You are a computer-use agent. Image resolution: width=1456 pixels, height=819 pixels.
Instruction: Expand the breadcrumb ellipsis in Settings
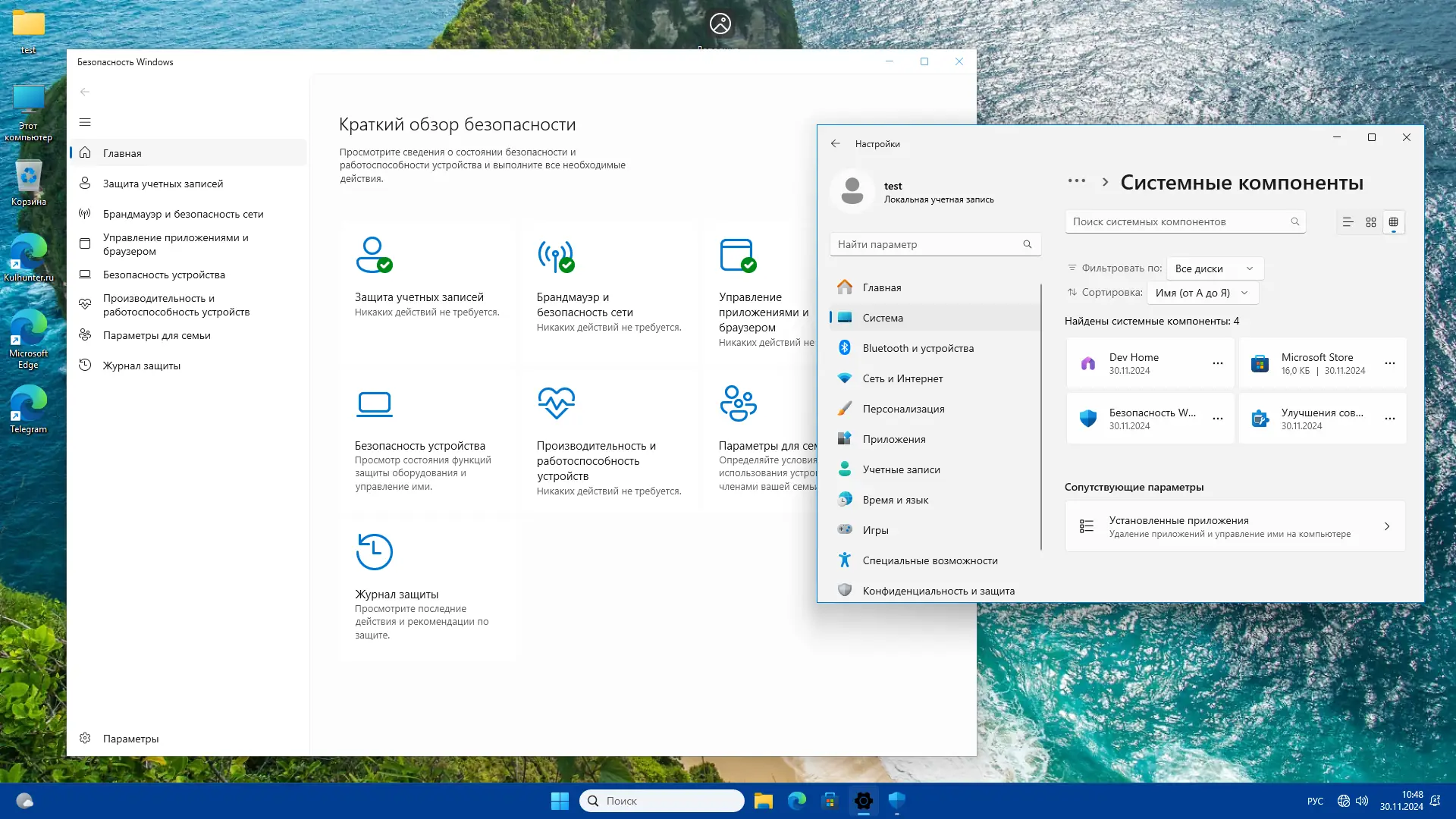(x=1076, y=181)
